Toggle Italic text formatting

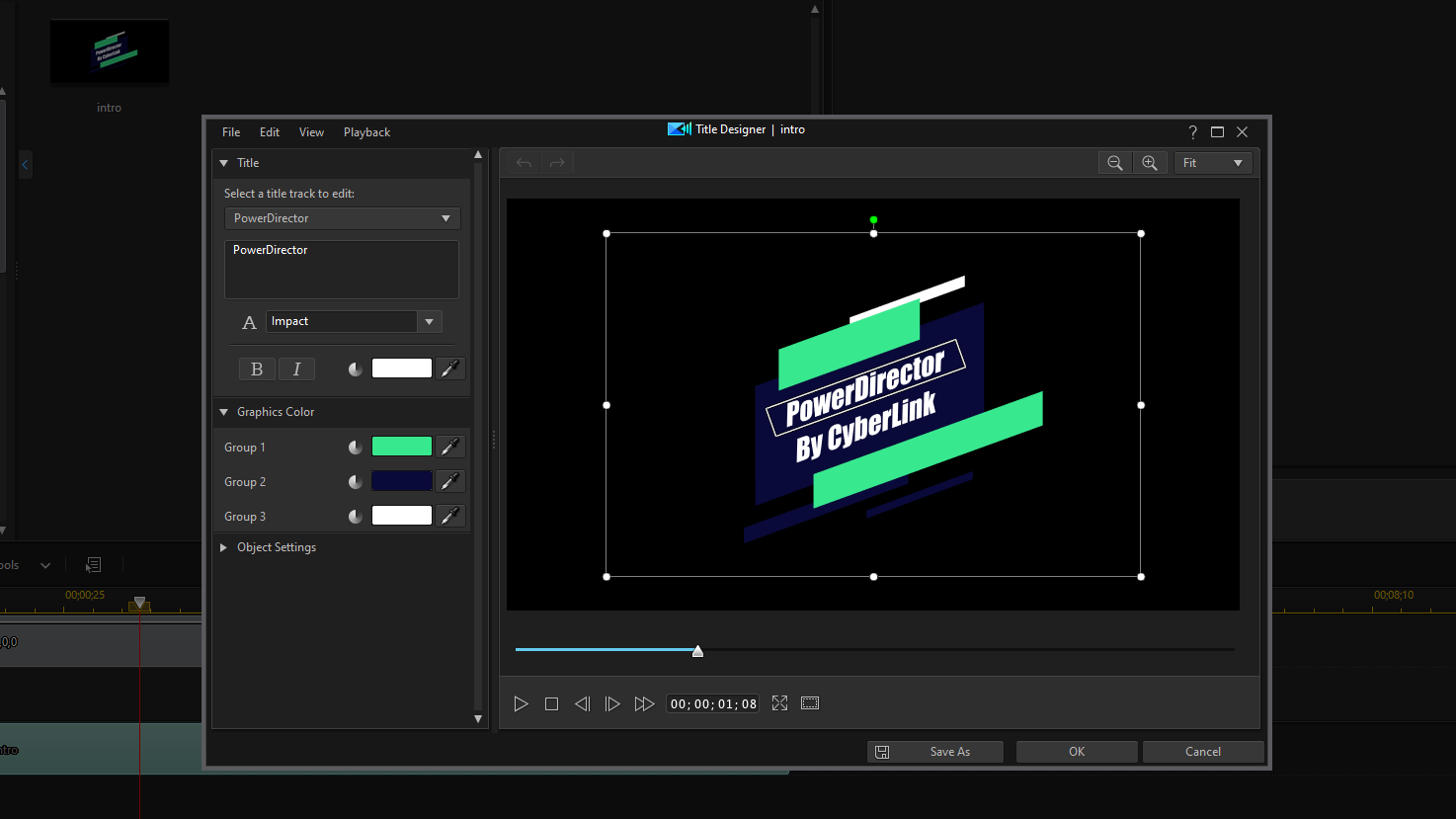[296, 369]
